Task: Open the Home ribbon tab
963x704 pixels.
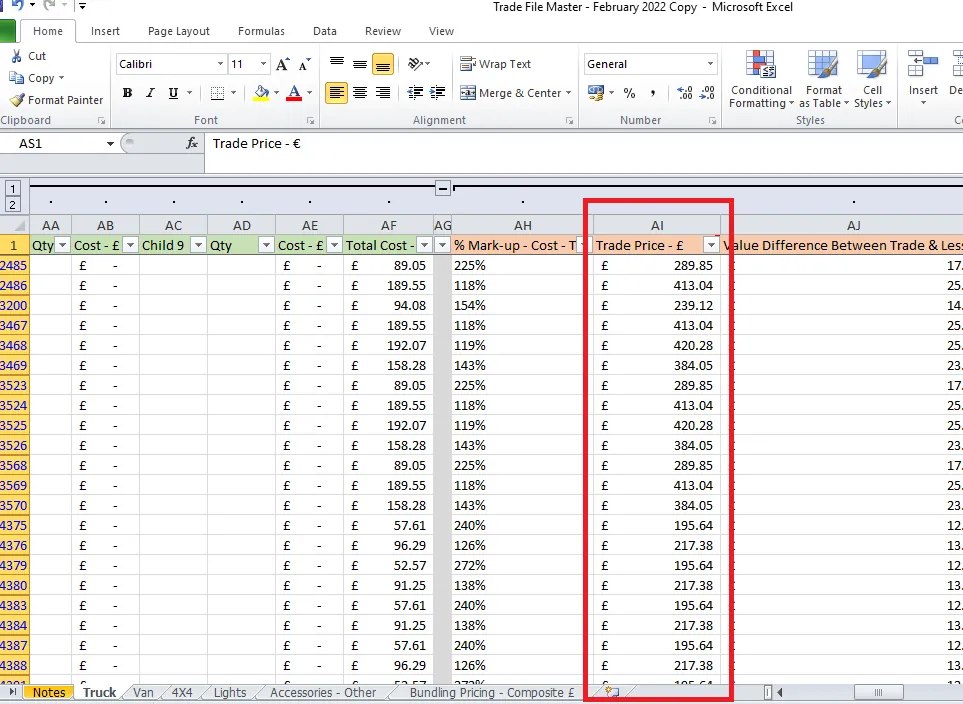Action: [x=48, y=31]
